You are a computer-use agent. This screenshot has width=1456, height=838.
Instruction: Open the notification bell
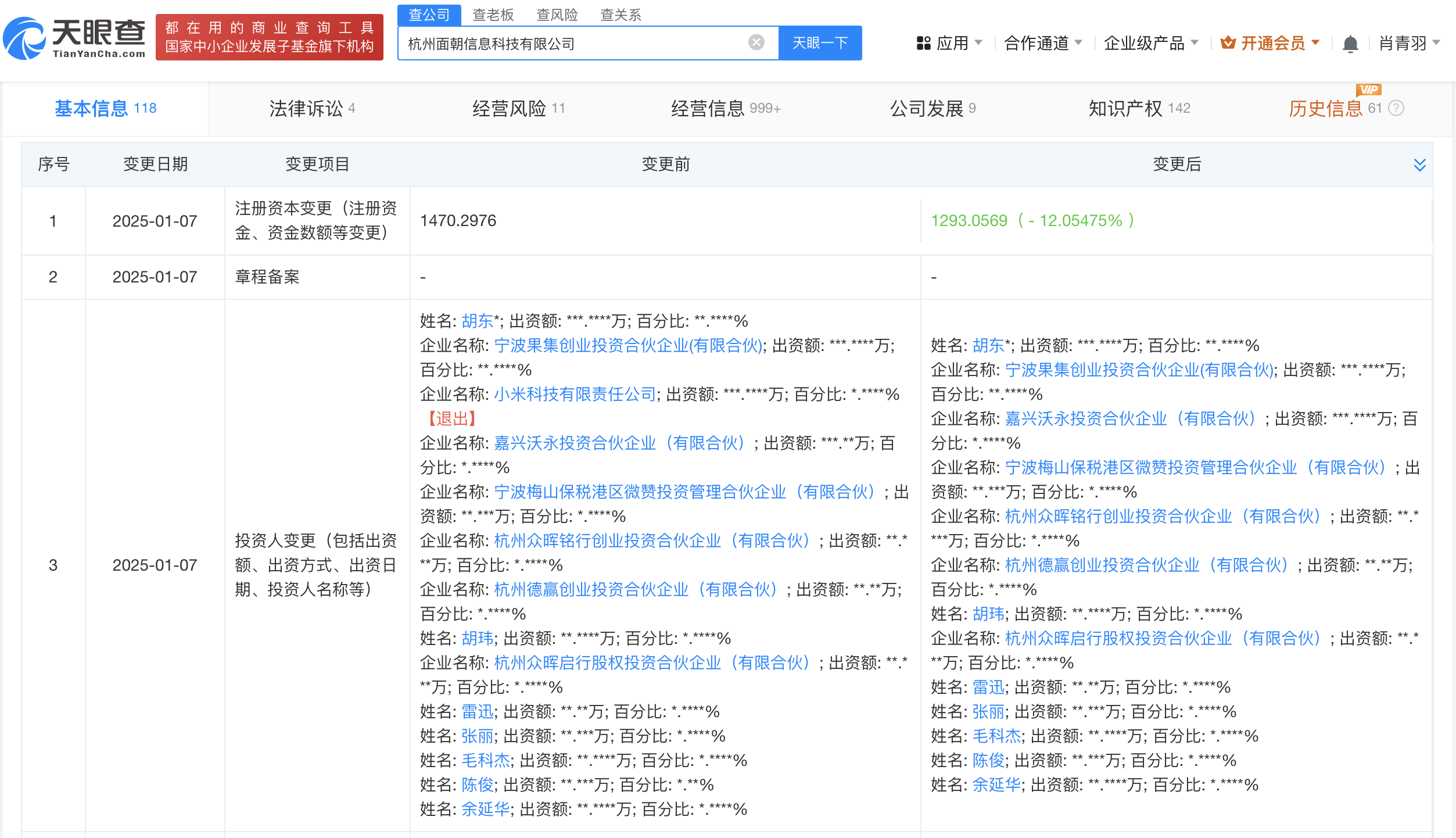(x=1350, y=44)
